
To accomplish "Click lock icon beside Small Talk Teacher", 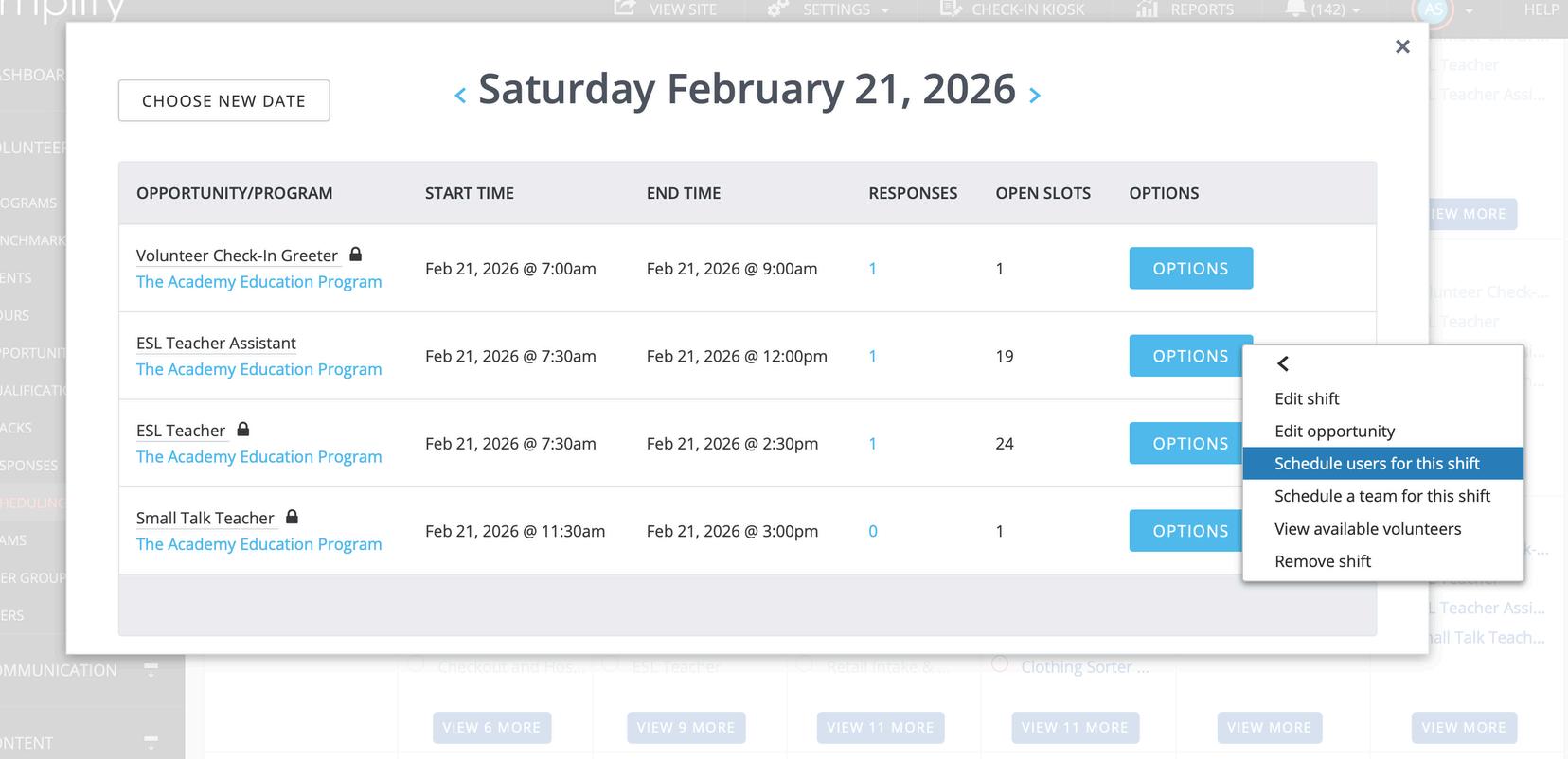I will (292, 517).
